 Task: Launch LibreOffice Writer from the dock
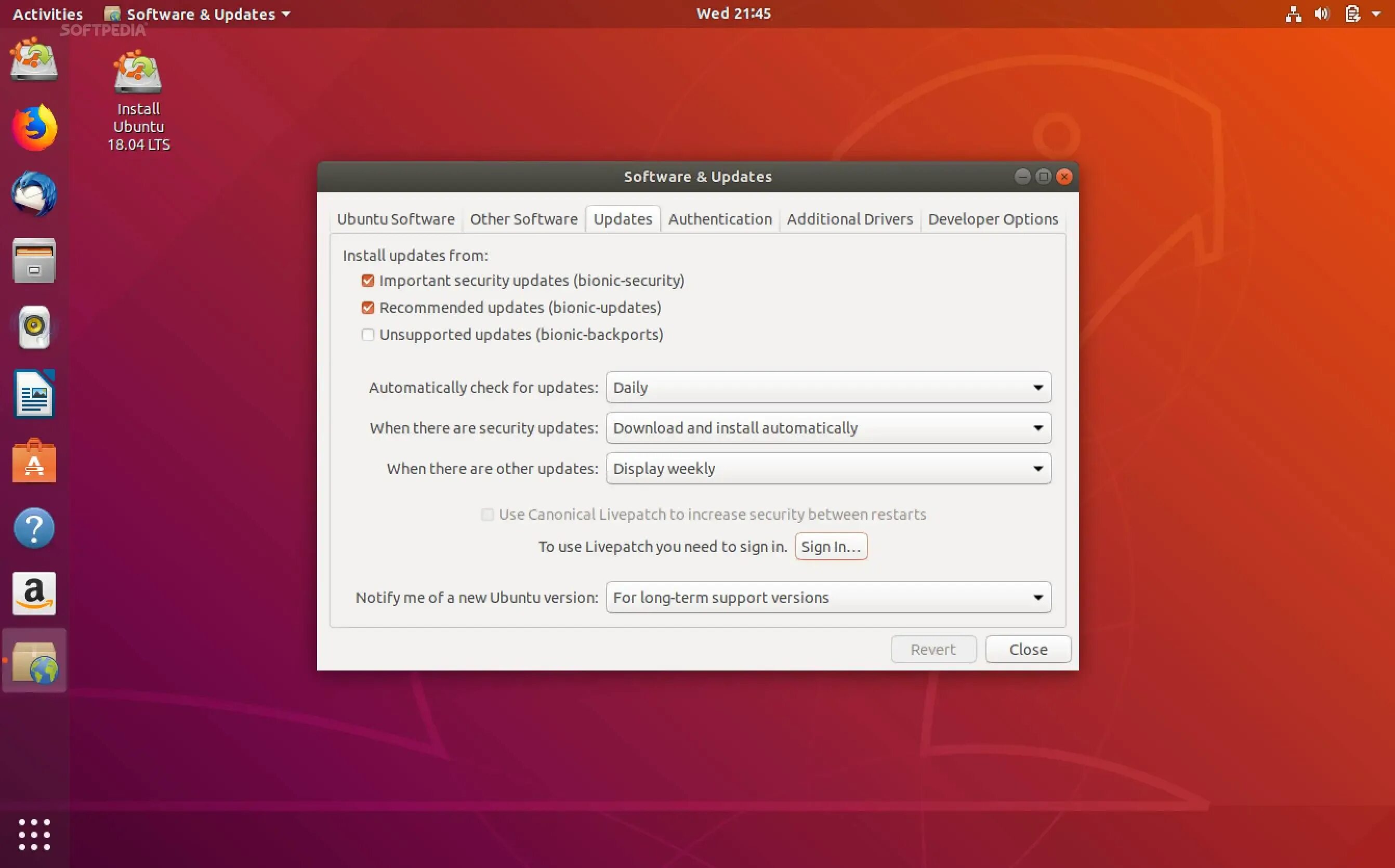[x=34, y=394]
